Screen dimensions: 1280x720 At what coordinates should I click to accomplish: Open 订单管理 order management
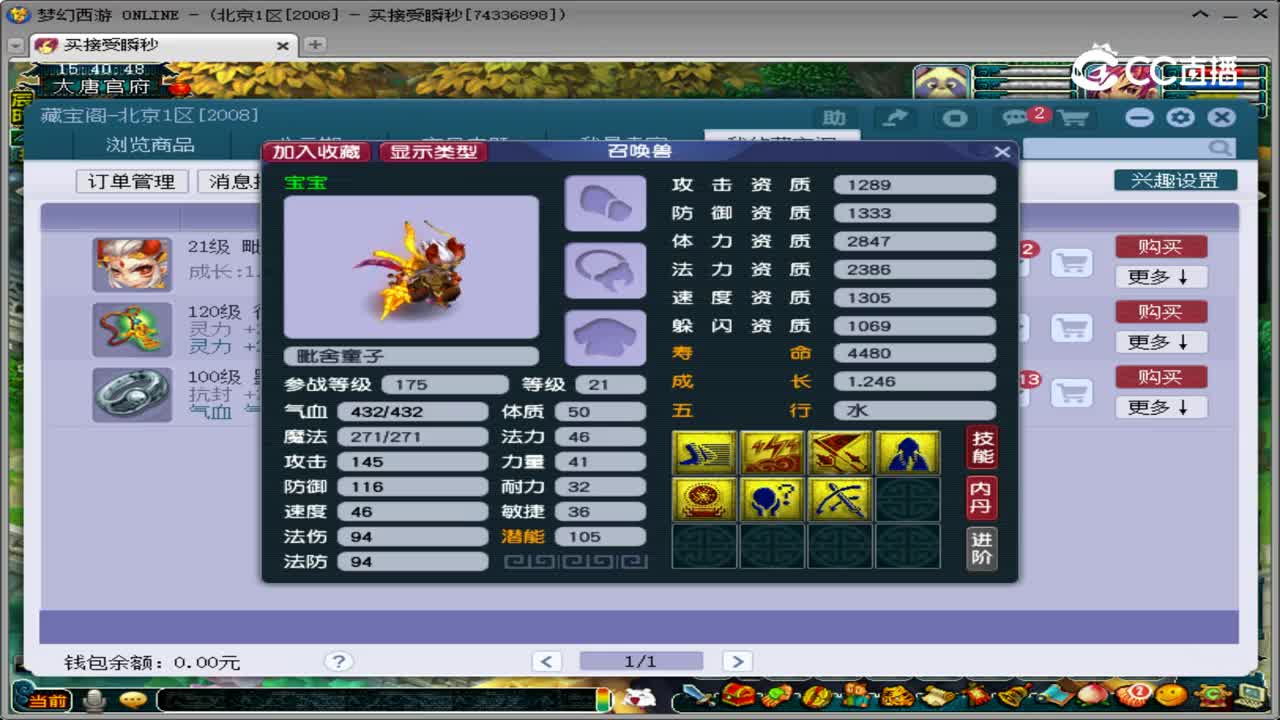[132, 181]
